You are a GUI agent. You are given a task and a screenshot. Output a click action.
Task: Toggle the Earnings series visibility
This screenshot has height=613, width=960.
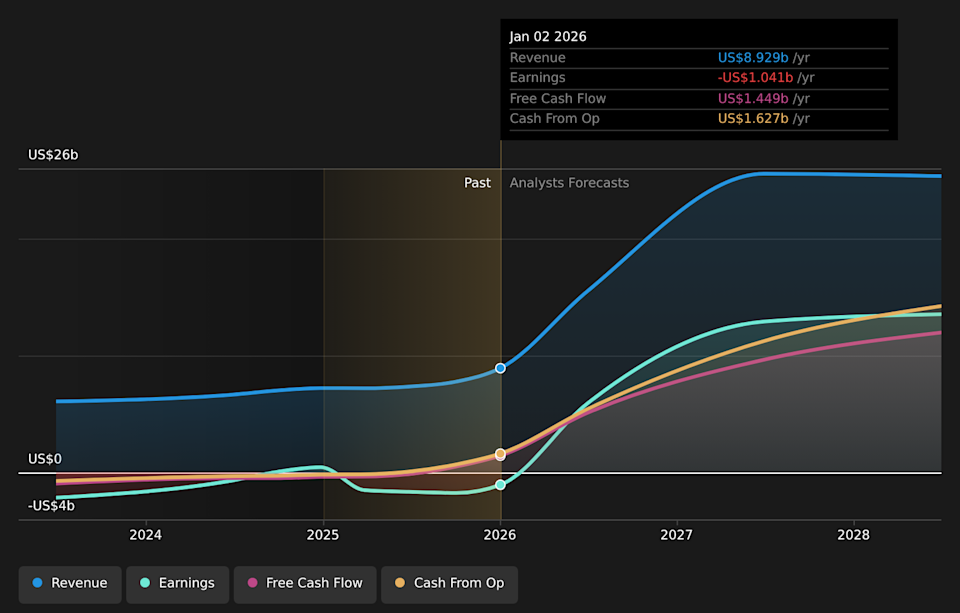click(177, 582)
